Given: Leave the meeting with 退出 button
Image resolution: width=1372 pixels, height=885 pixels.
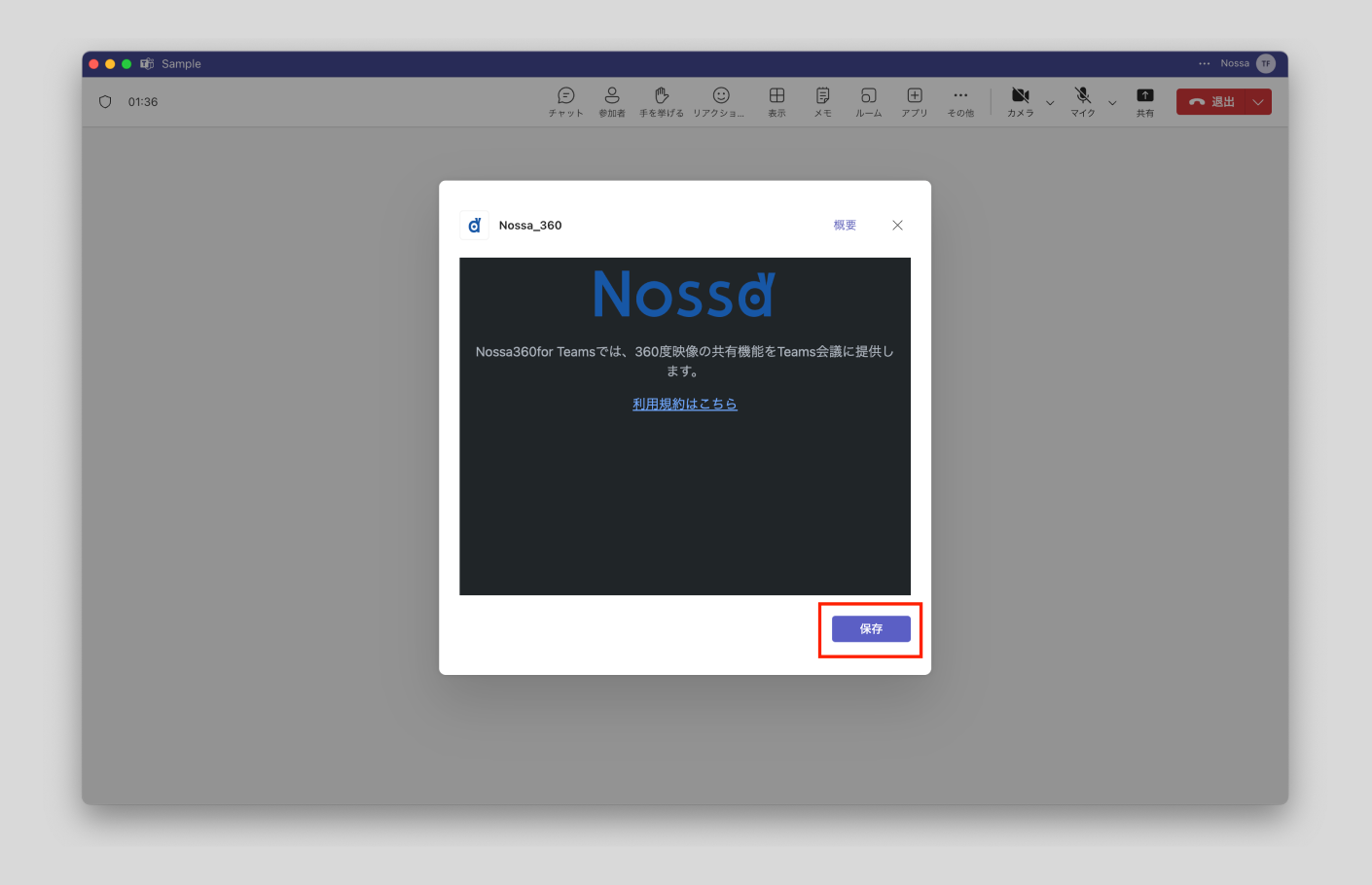Looking at the screenshot, I should (1210, 102).
